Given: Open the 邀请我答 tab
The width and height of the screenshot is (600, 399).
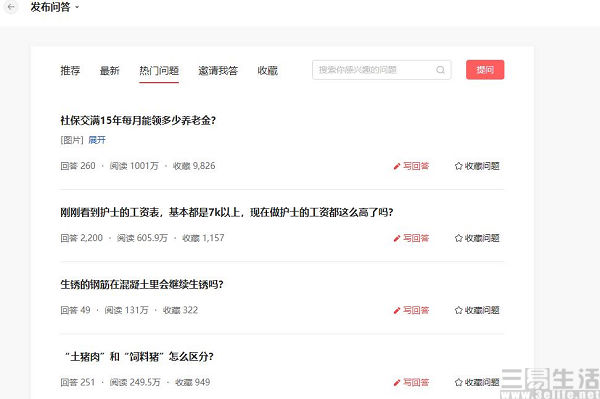Looking at the screenshot, I should point(218,70).
